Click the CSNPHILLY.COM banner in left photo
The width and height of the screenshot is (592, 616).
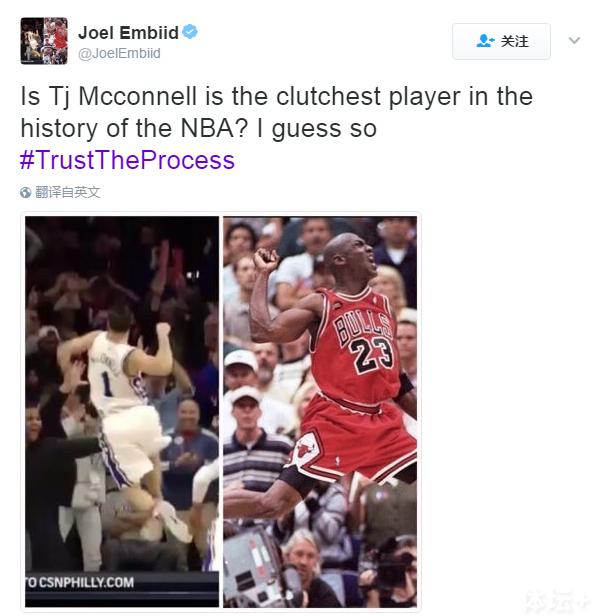point(81,582)
